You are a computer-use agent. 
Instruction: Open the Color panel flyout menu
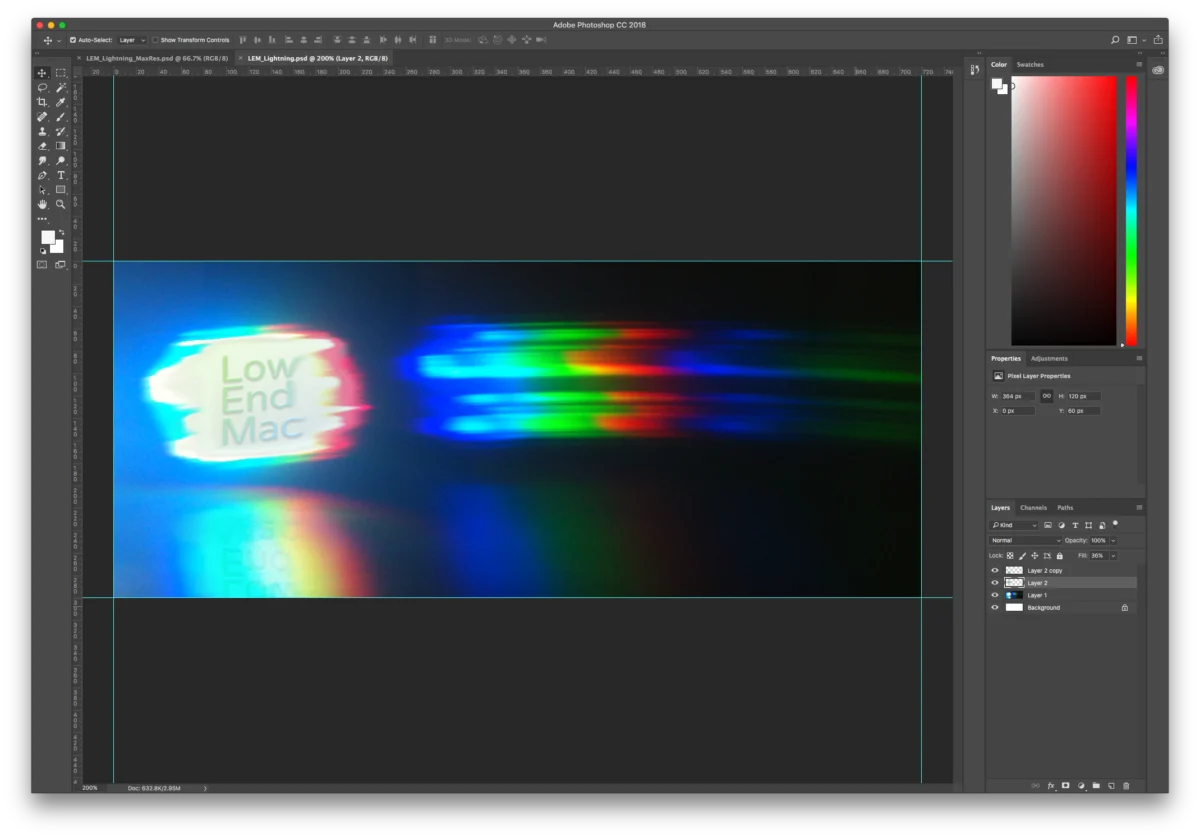[1139, 64]
